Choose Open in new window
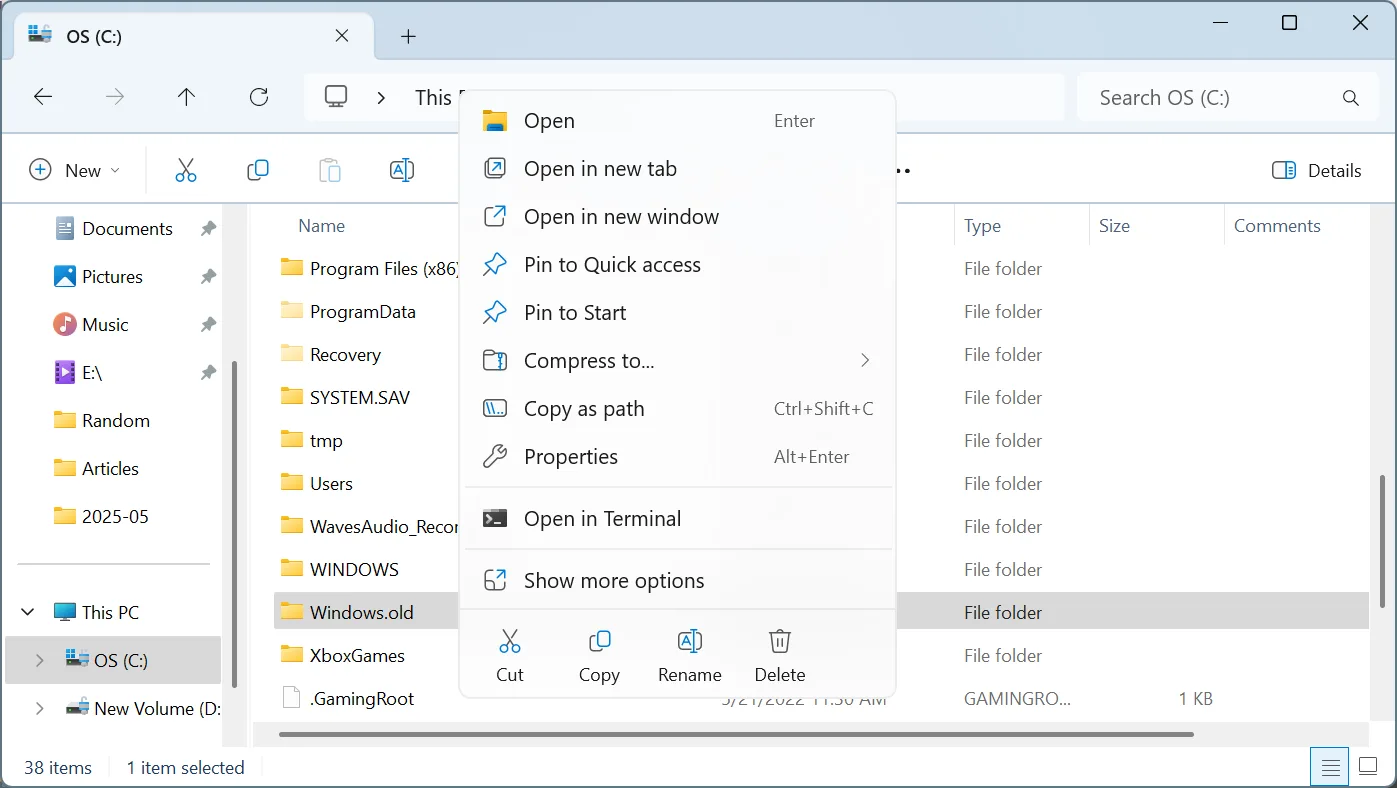This screenshot has width=1397, height=788. click(677, 217)
